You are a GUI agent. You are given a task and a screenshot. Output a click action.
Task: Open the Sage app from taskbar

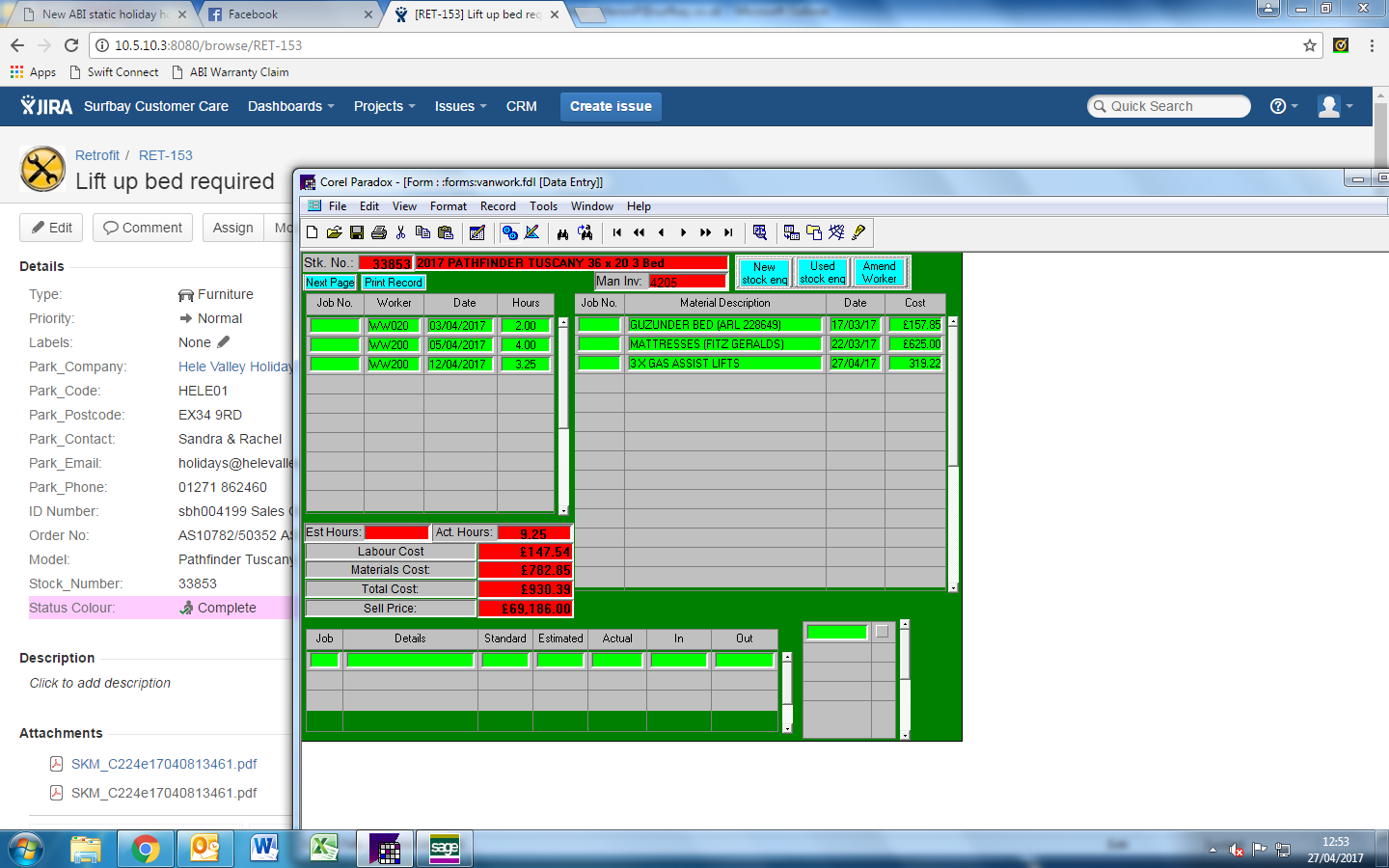click(x=445, y=849)
